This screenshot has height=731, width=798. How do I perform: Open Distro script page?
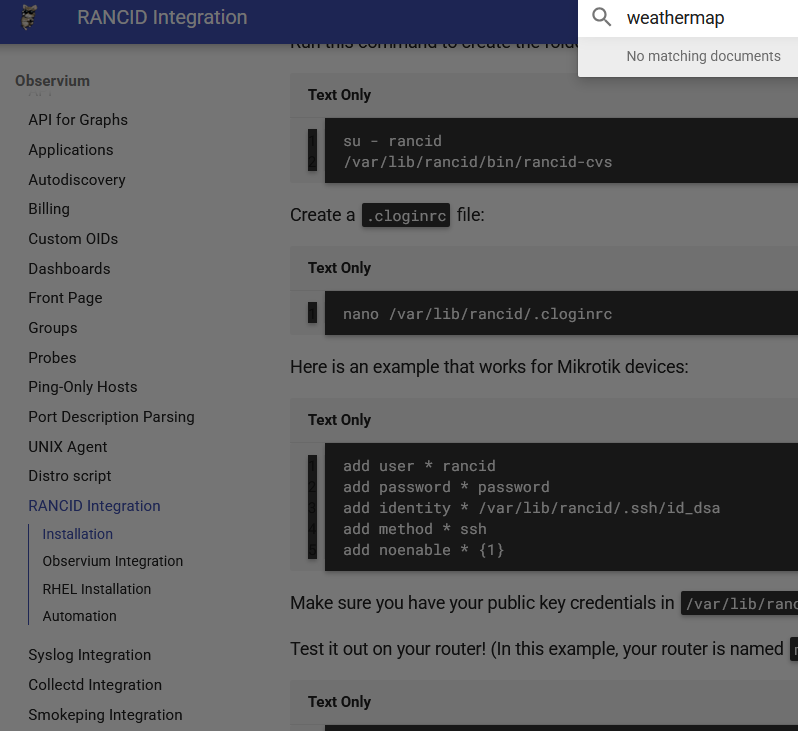pos(70,476)
